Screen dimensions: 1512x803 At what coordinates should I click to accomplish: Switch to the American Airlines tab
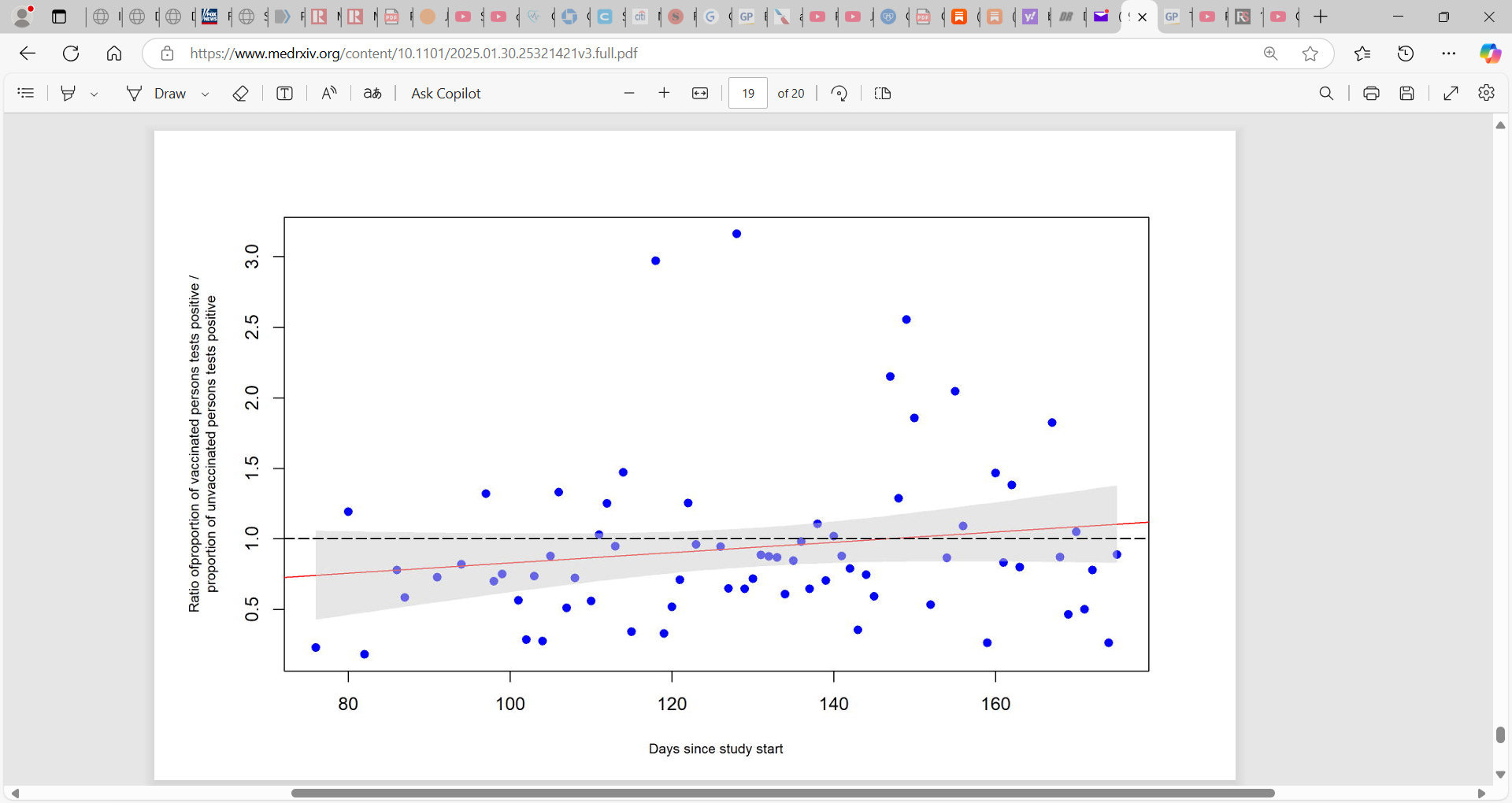(784, 17)
